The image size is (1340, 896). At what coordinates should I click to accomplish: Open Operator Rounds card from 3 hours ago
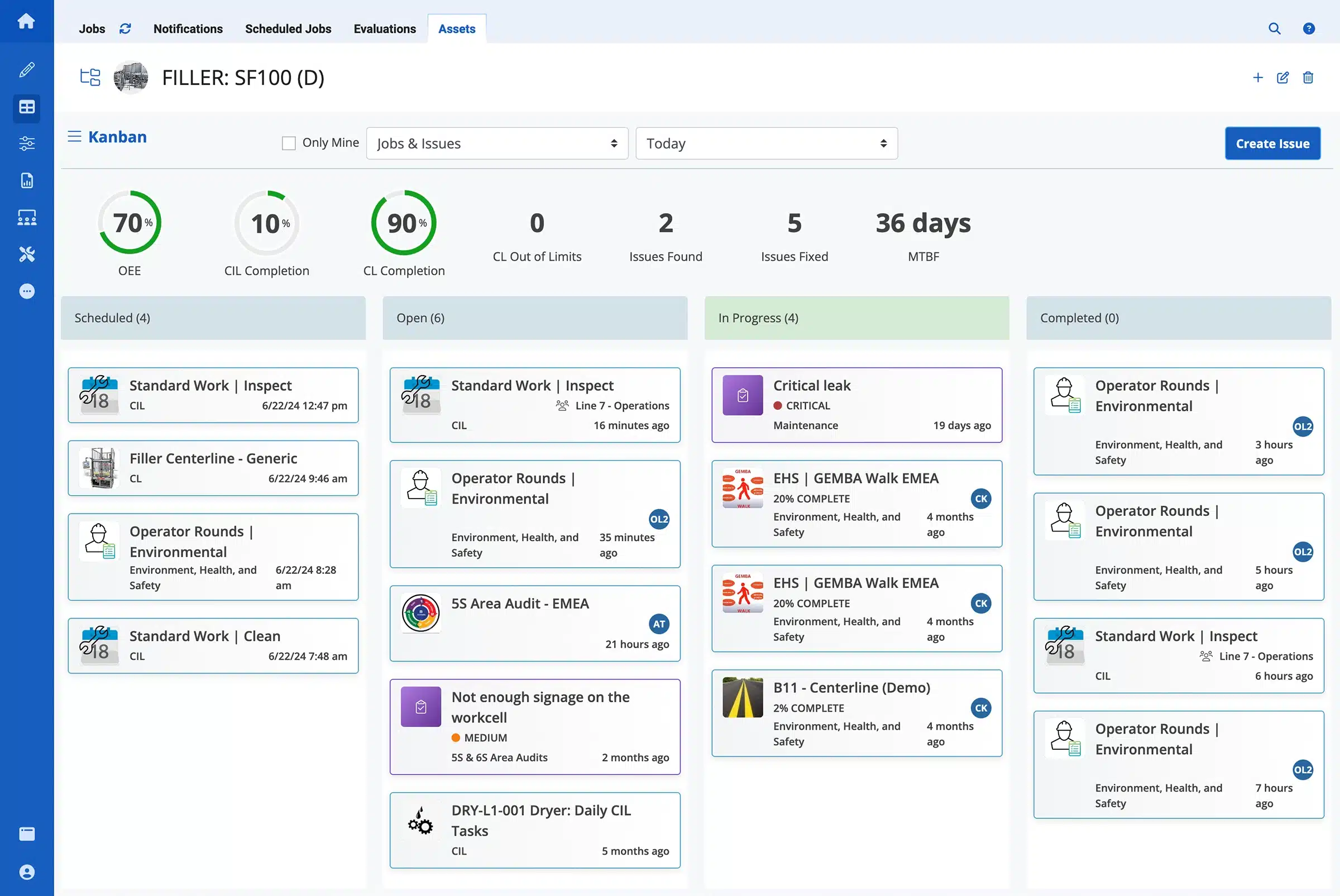coord(1178,421)
